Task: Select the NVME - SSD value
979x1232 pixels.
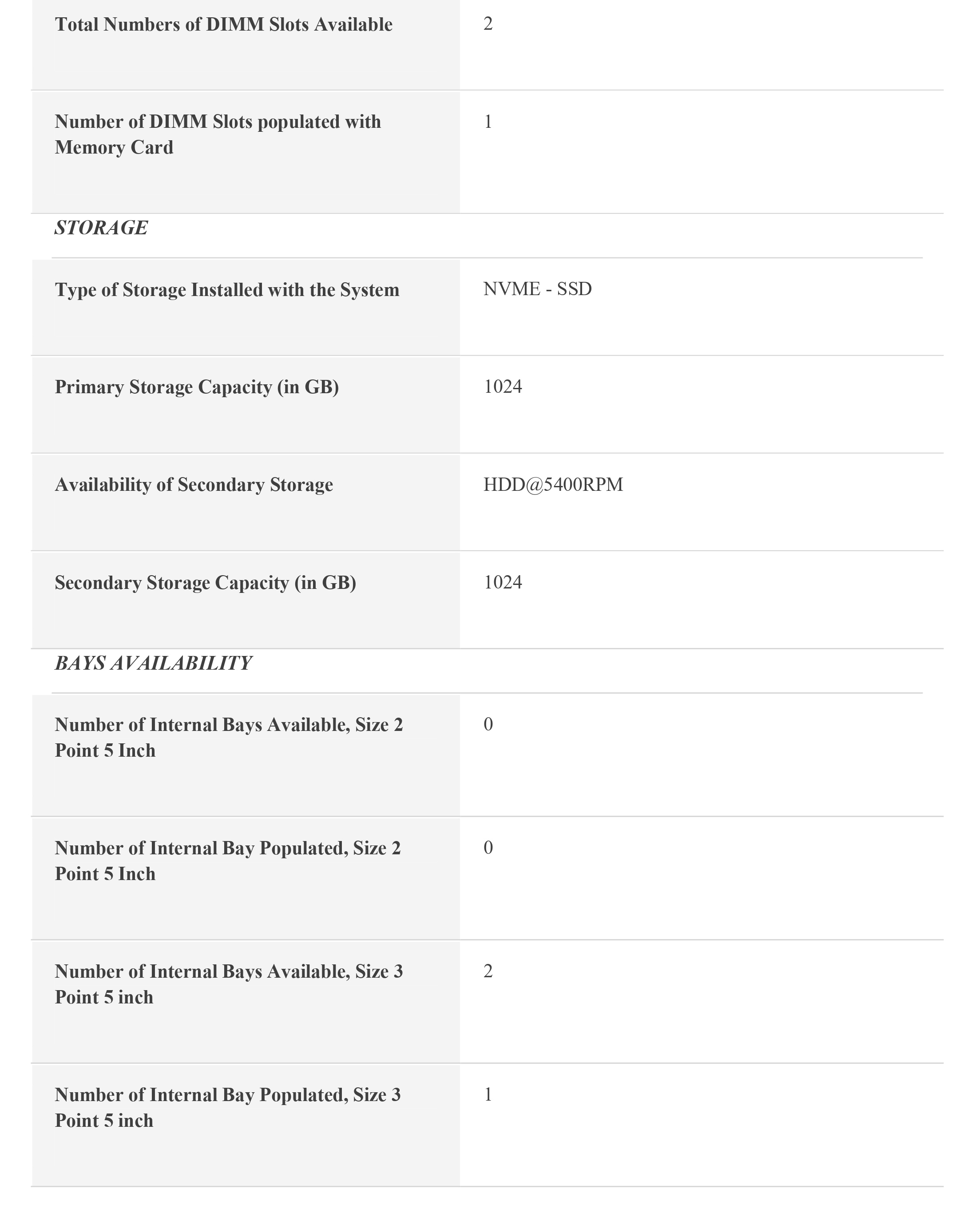Action: (x=537, y=289)
